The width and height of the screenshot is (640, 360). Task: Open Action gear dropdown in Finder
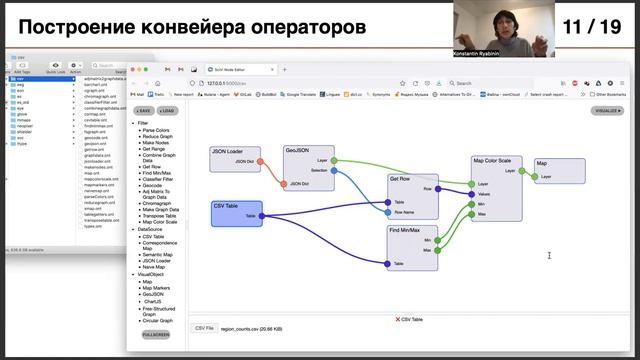pyautogui.click(x=76, y=65)
